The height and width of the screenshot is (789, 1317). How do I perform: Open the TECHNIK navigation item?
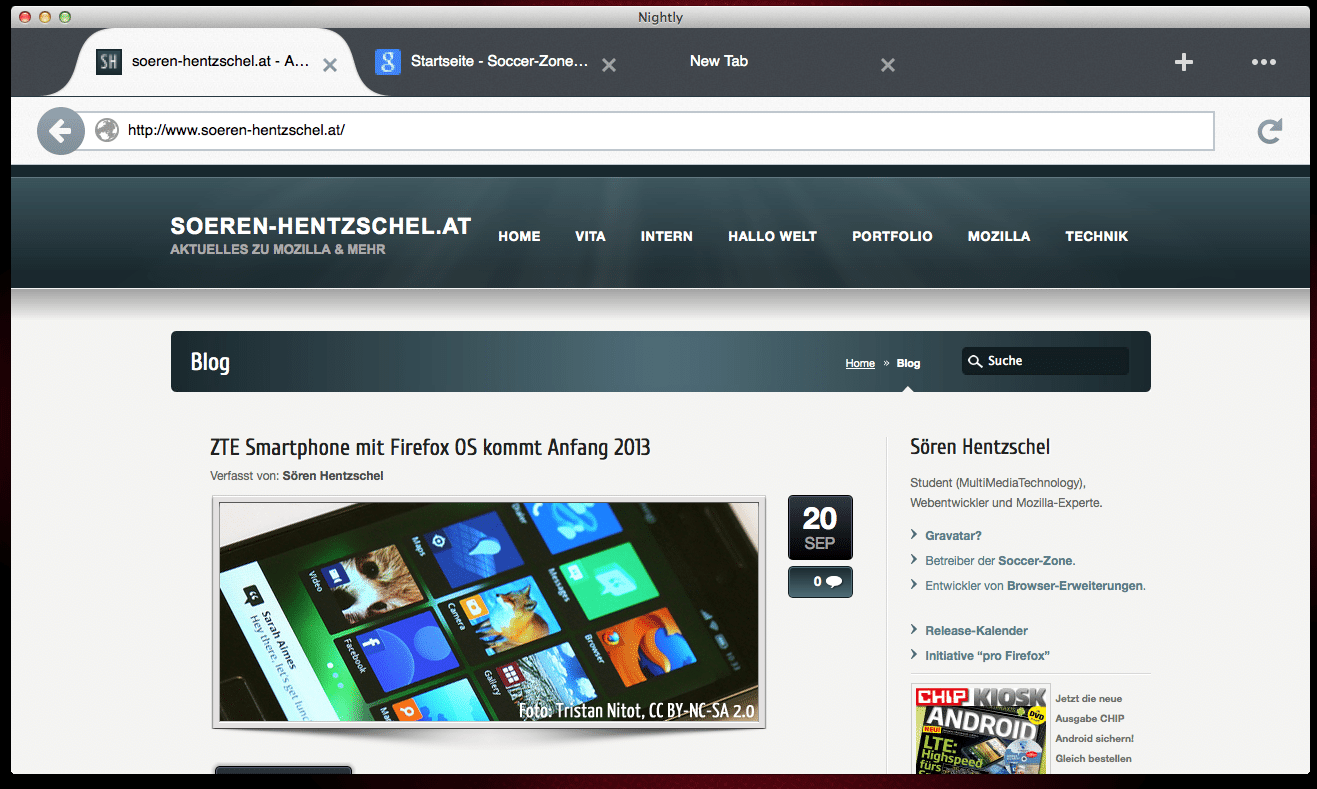[1097, 237]
